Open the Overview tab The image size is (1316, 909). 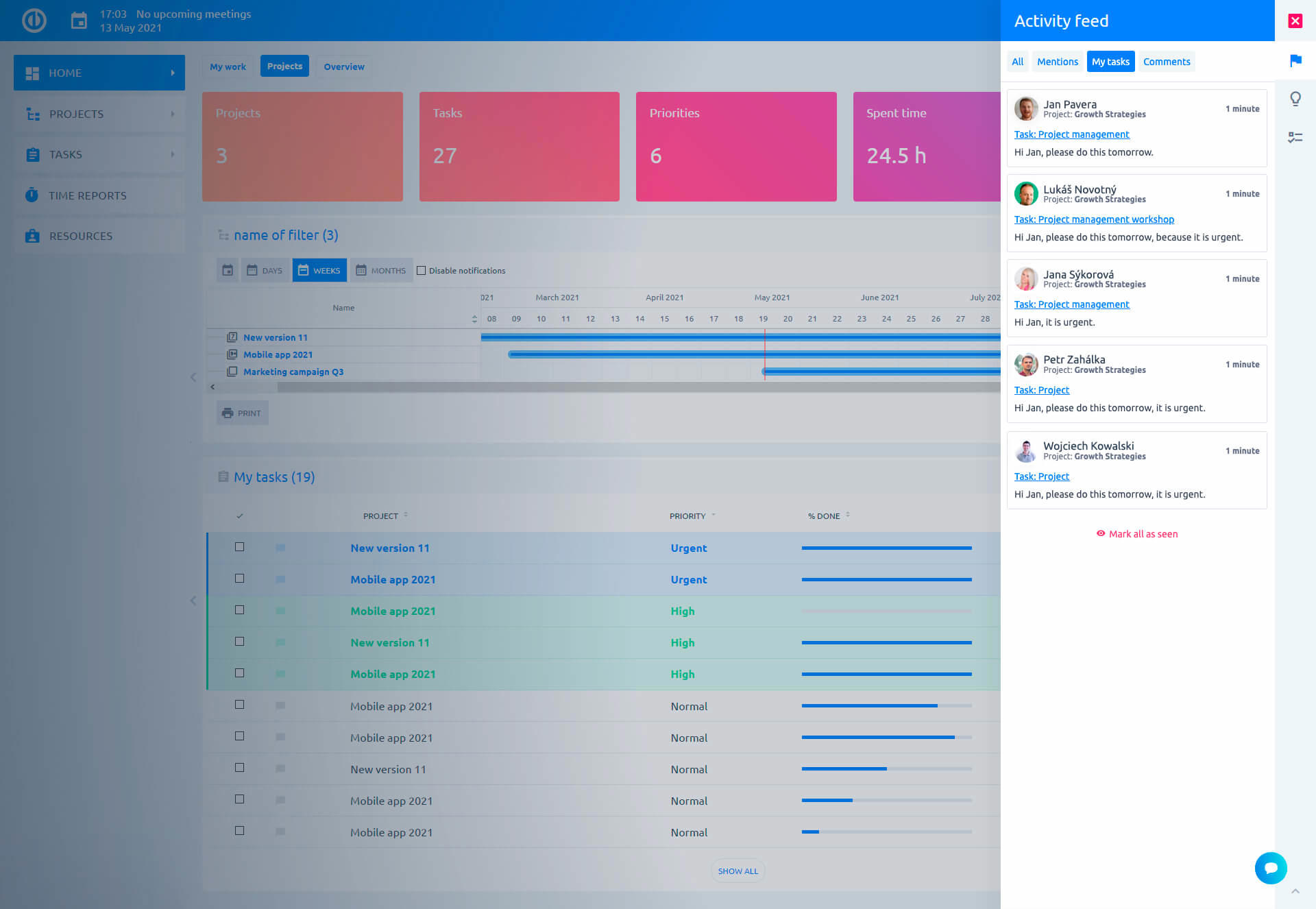tap(343, 66)
